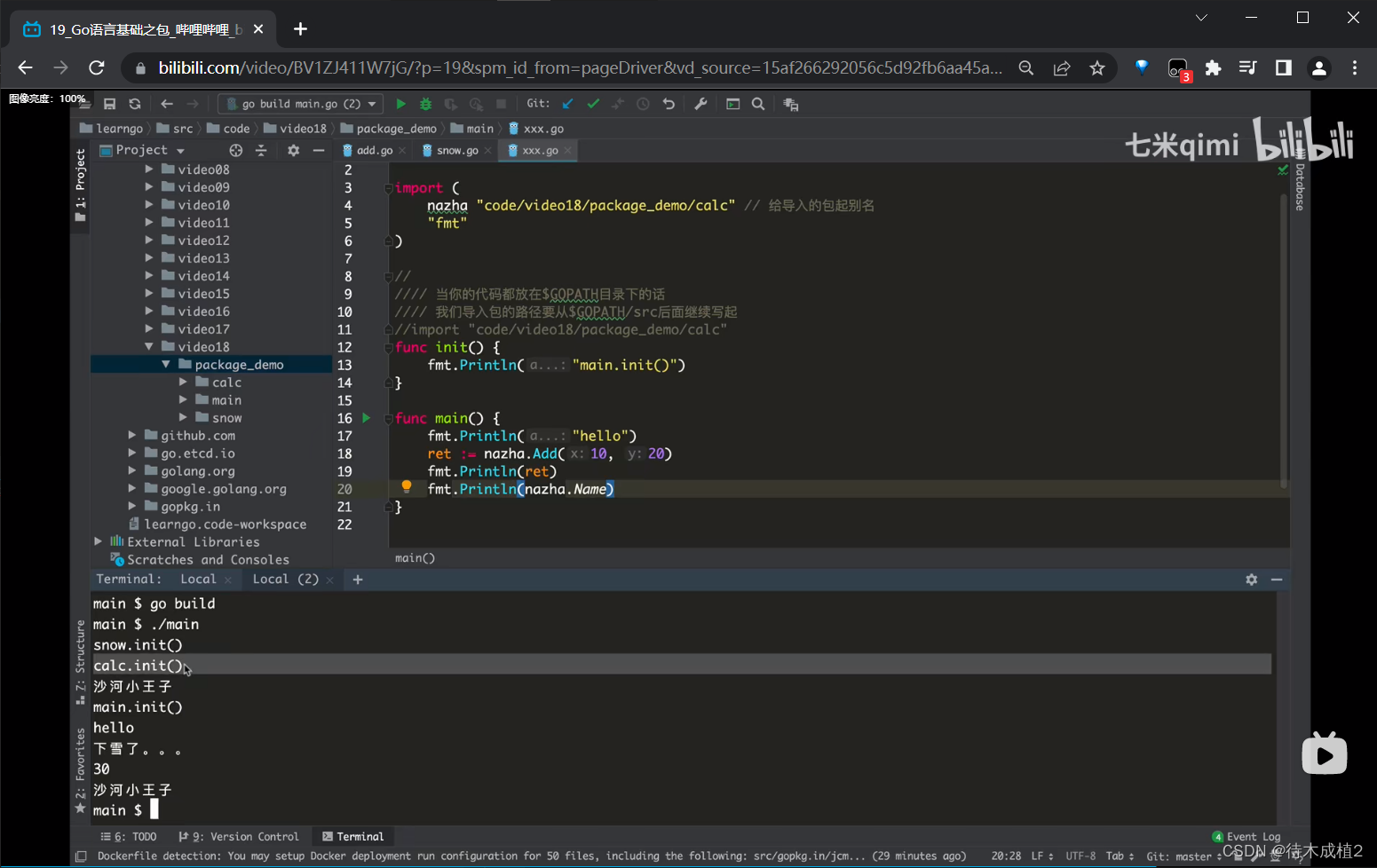Expand External Libraries node

99,541
